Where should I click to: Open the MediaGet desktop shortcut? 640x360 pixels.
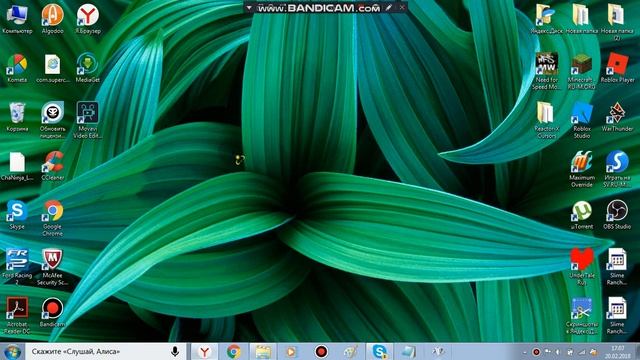point(88,68)
